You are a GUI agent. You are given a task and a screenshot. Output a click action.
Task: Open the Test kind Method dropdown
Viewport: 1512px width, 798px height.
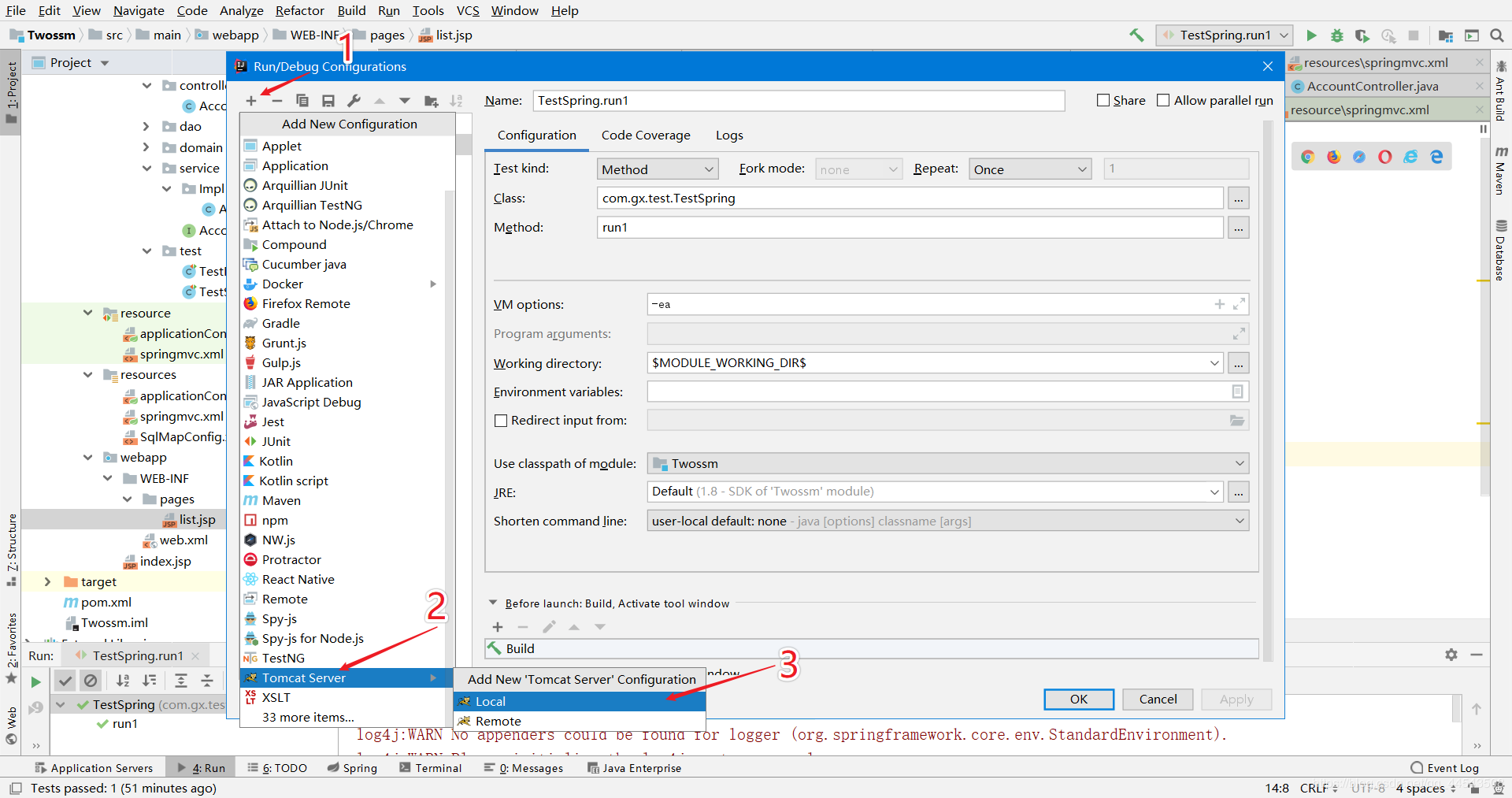tap(658, 169)
